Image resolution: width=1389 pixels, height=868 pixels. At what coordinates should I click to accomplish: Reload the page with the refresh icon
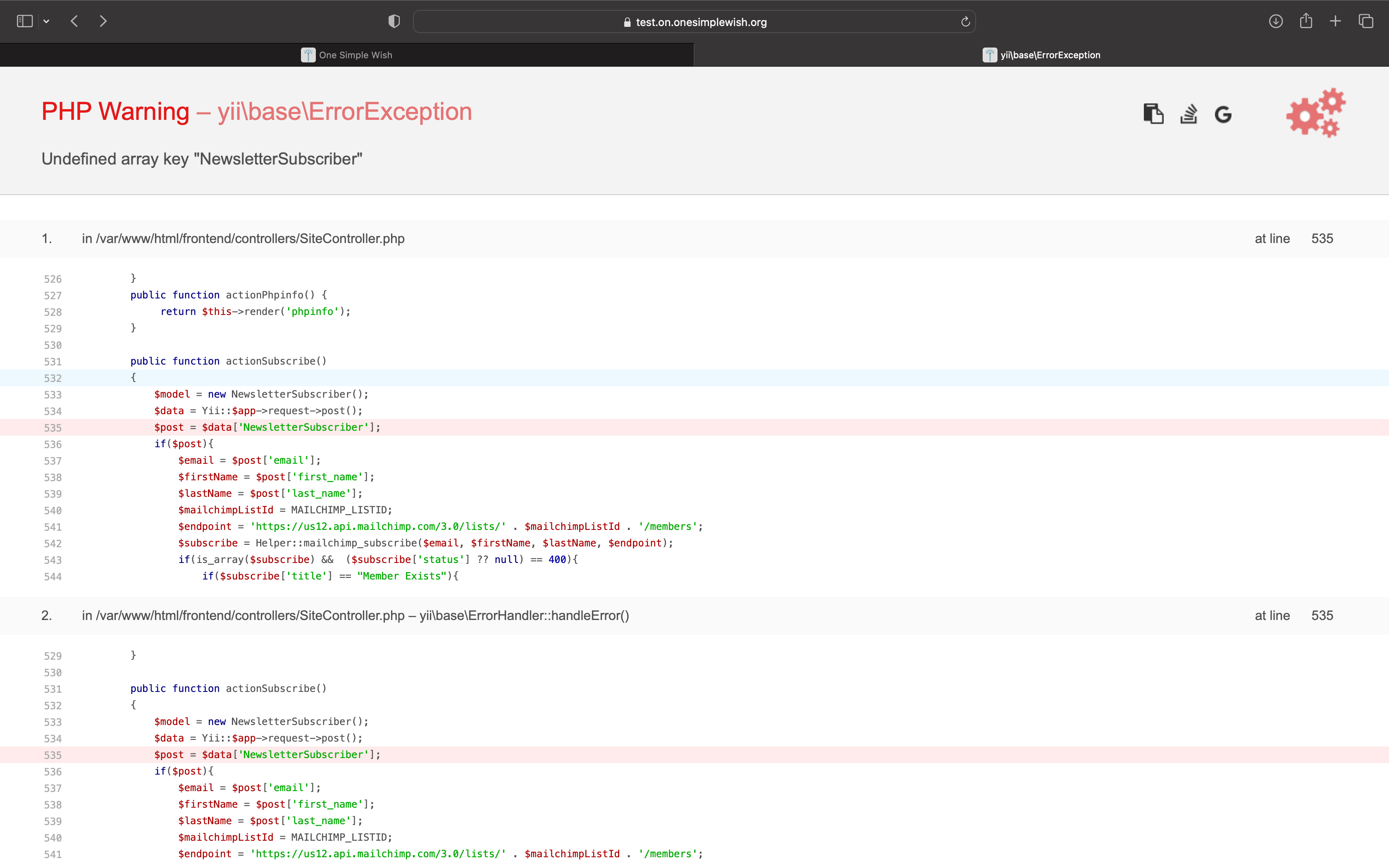coord(965,22)
